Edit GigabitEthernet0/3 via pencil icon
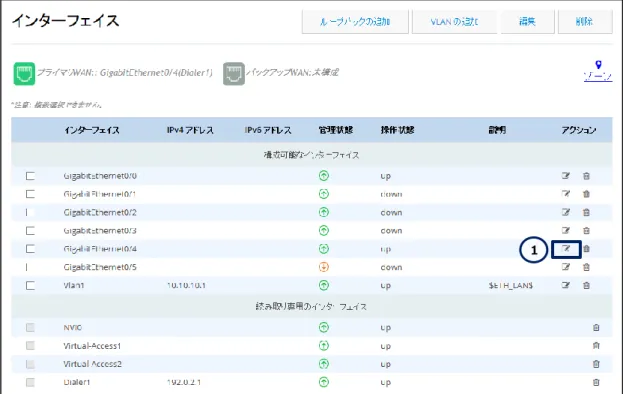Image resolution: width=623 pixels, height=394 pixels. pos(566,230)
